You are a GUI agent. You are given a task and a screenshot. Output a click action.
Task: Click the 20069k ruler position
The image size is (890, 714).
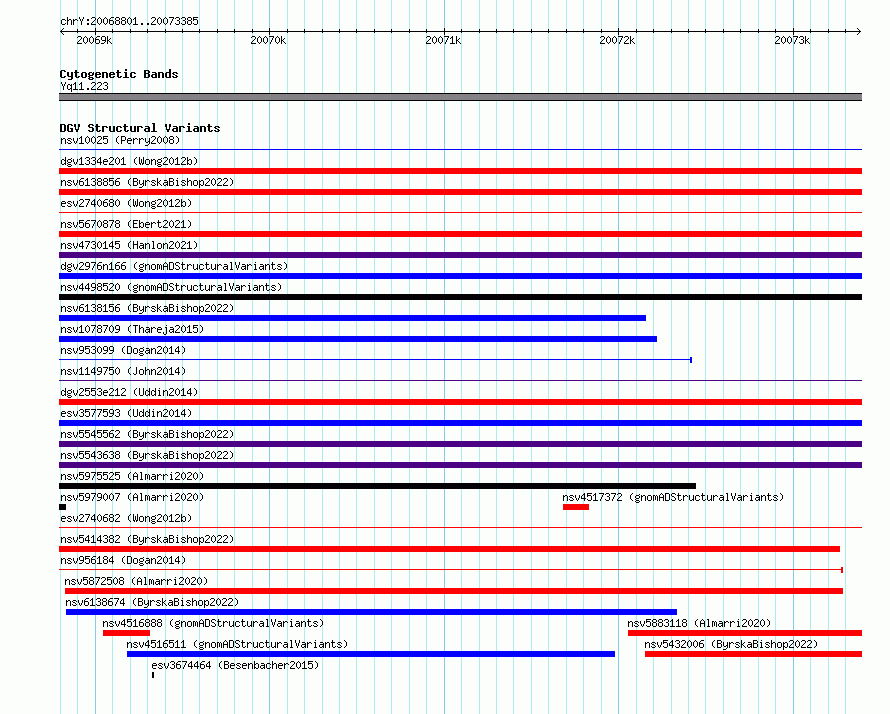pyautogui.click(x=94, y=40)
